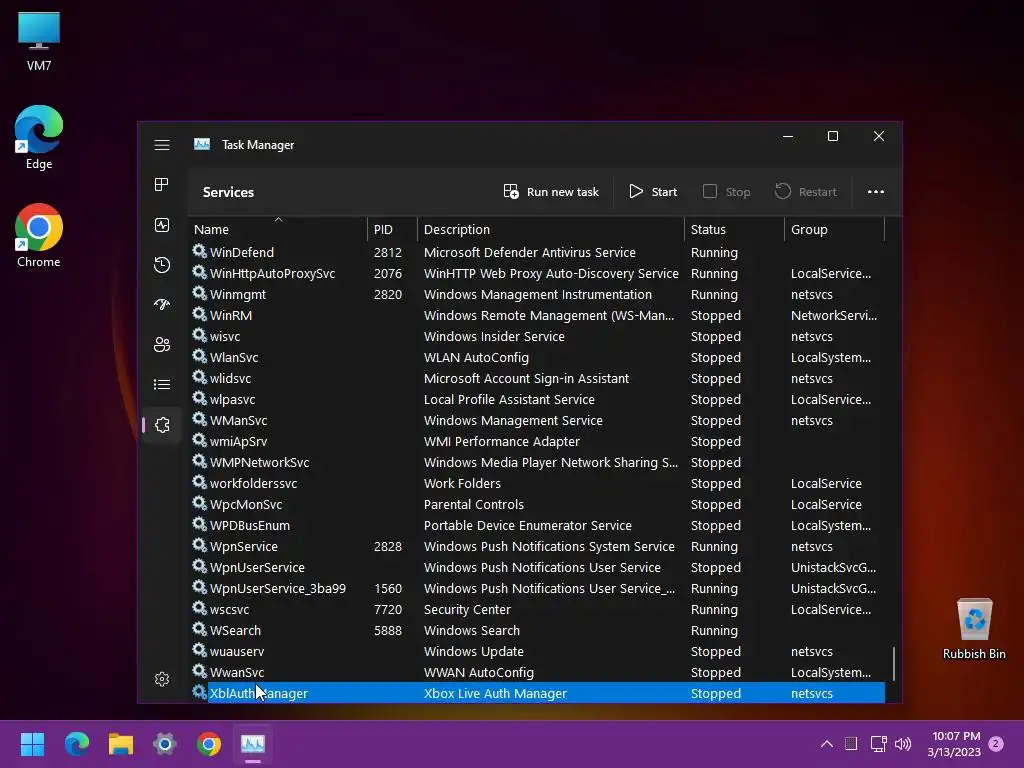The height and width of the screenshot is (768, 1024).
Task: Open Task Manager settings gear
Action: [x=162, y=679]
